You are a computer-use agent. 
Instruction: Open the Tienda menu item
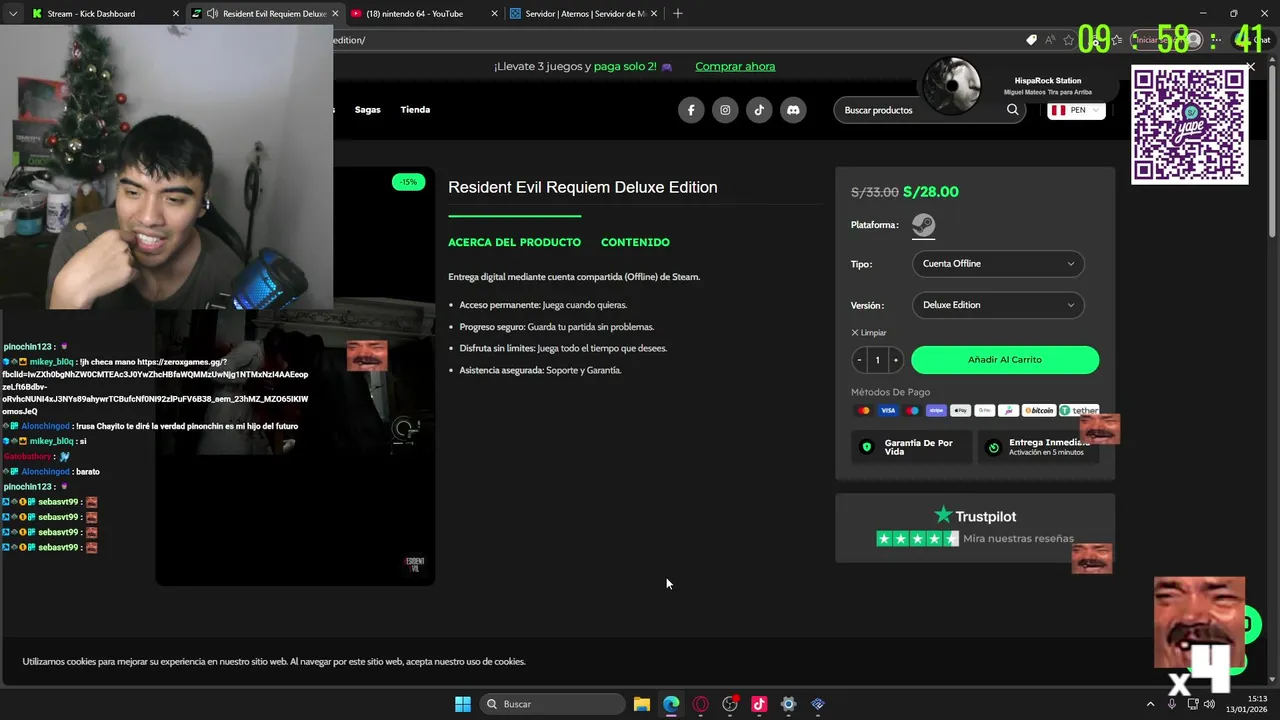tap(415, 110)
